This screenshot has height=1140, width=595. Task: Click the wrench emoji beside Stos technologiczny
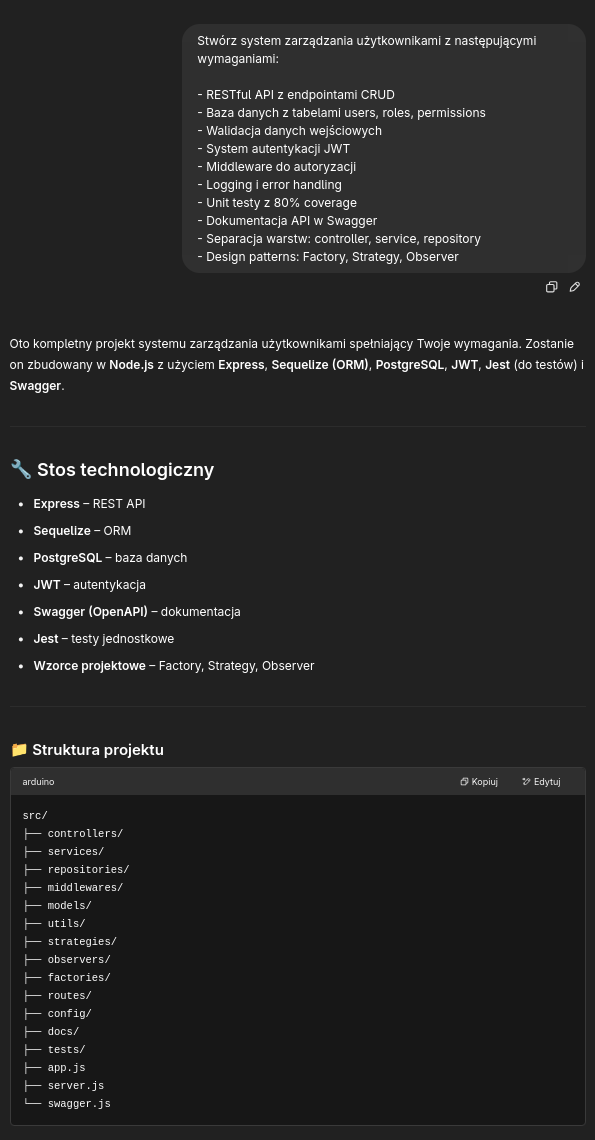(21, 470)
